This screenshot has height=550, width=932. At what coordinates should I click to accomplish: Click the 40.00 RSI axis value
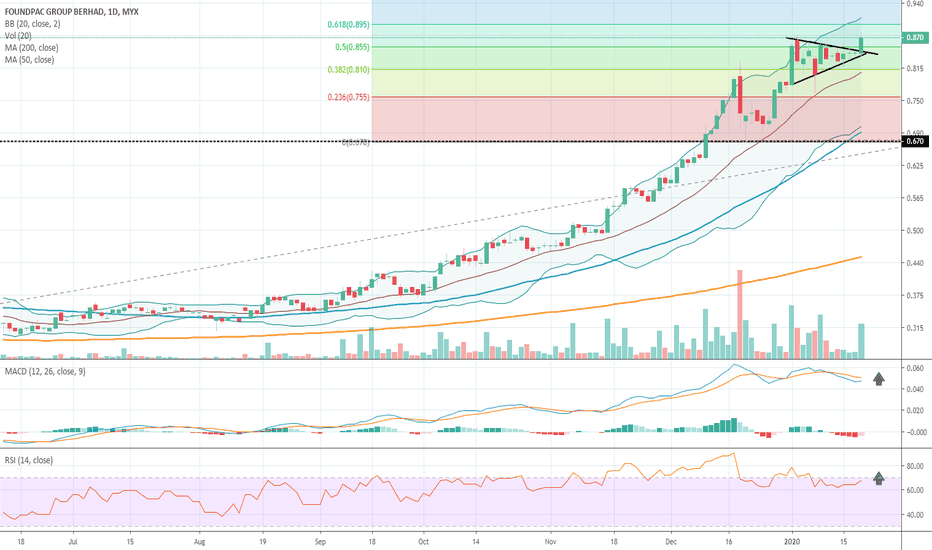pos(917,515)
